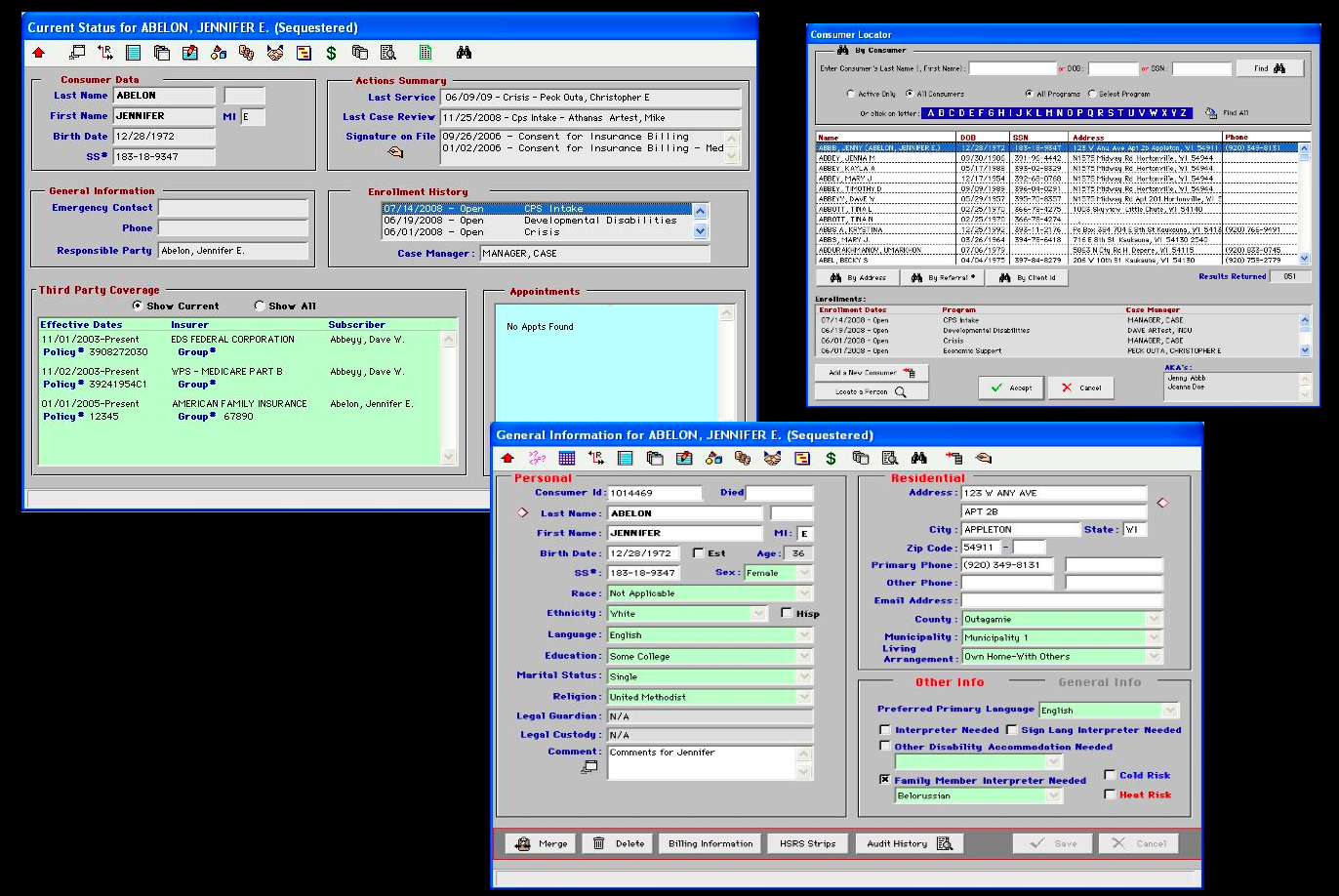Click blue lined notes icon in Current Status toolbar
Screen dimensions: 1339x896
pos(134,53)
